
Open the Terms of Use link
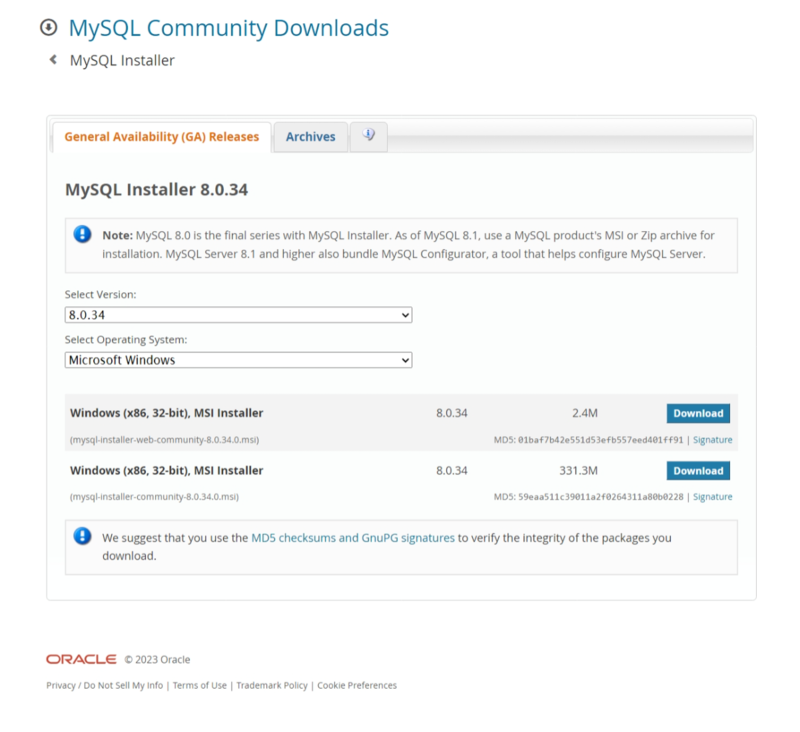point(199,685)
